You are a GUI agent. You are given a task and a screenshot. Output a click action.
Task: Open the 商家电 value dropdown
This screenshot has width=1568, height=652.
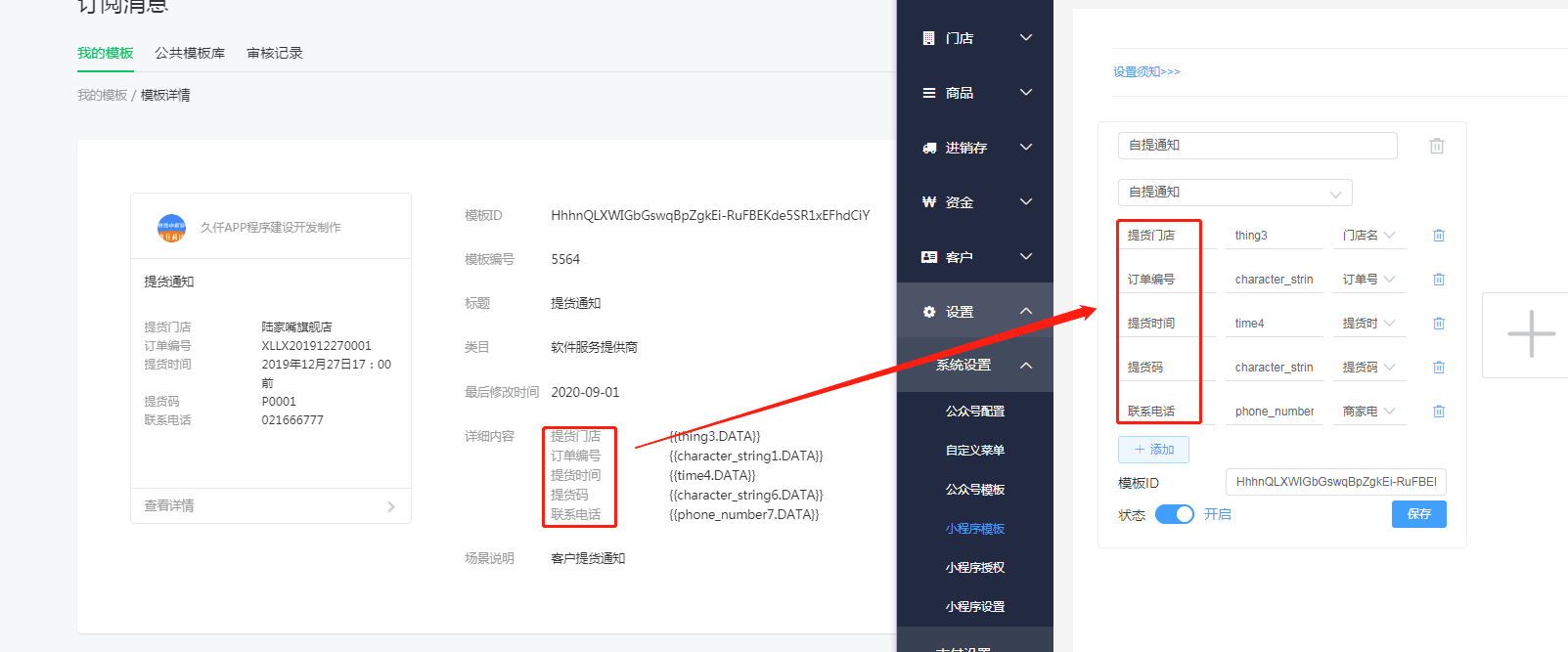click(x=1369, y=412)
